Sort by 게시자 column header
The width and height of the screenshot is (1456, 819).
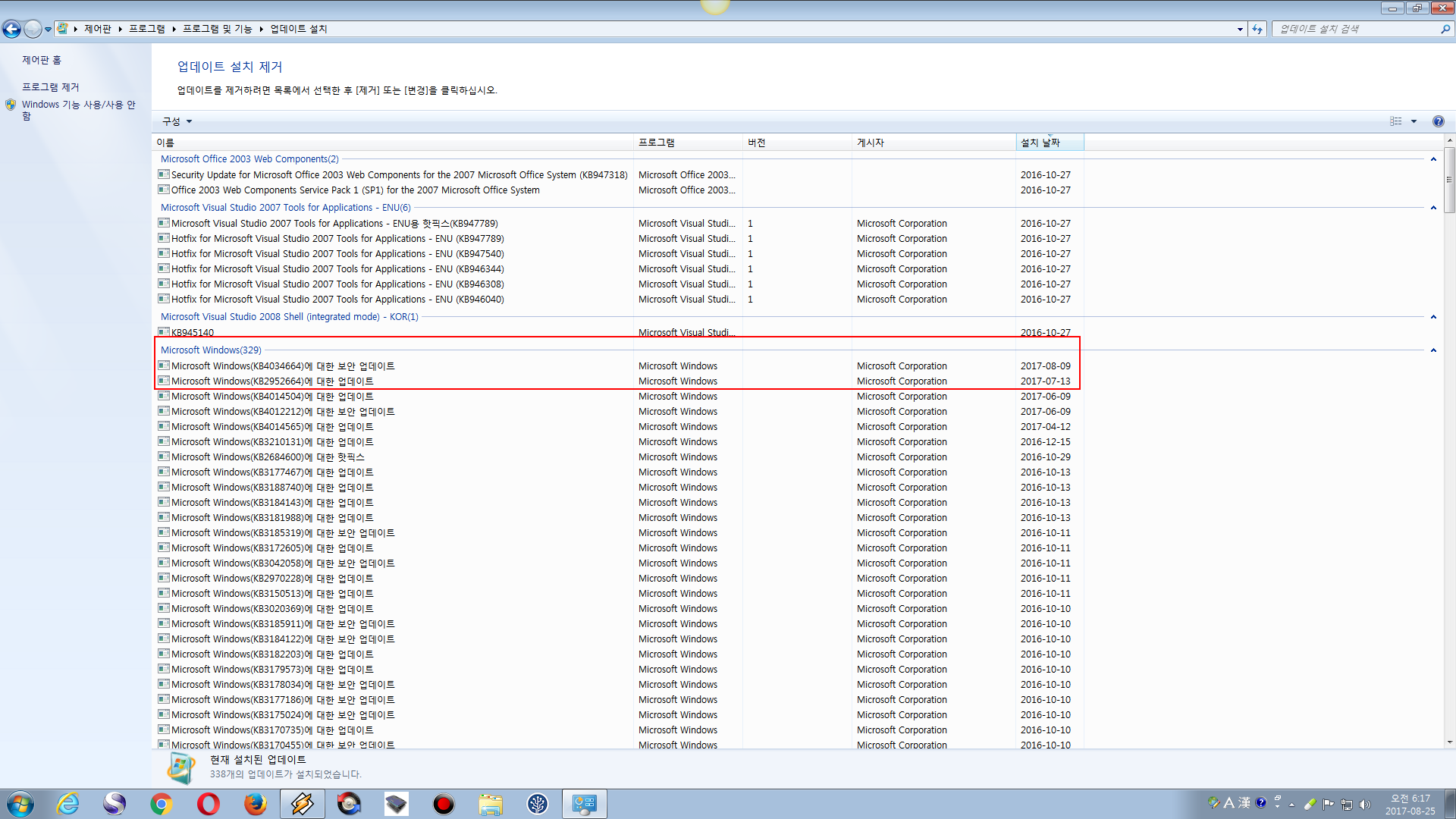(x=934, y=143)
